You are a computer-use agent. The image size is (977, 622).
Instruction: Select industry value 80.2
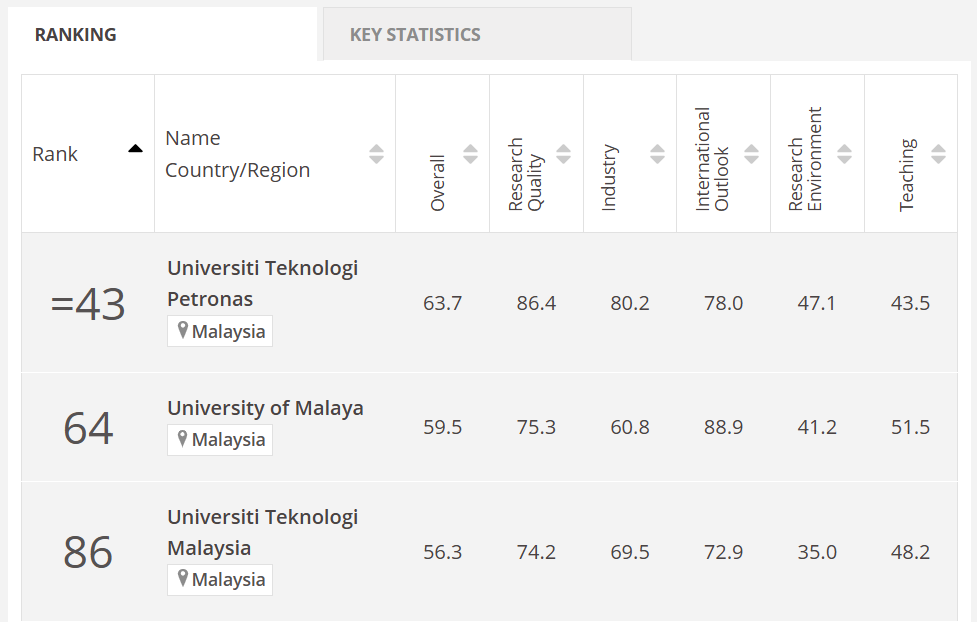pos(630,303)
